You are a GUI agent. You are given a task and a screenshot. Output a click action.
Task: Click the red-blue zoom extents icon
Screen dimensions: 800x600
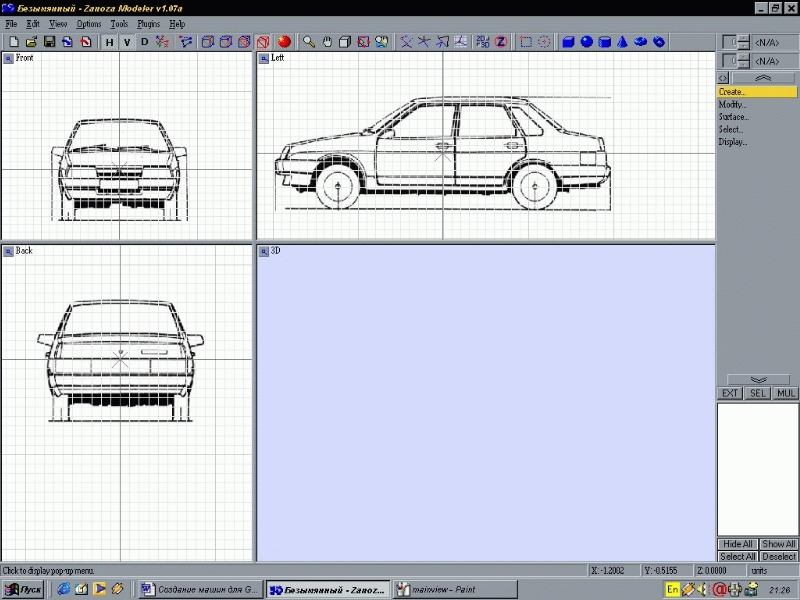click(x=363, y=42)
